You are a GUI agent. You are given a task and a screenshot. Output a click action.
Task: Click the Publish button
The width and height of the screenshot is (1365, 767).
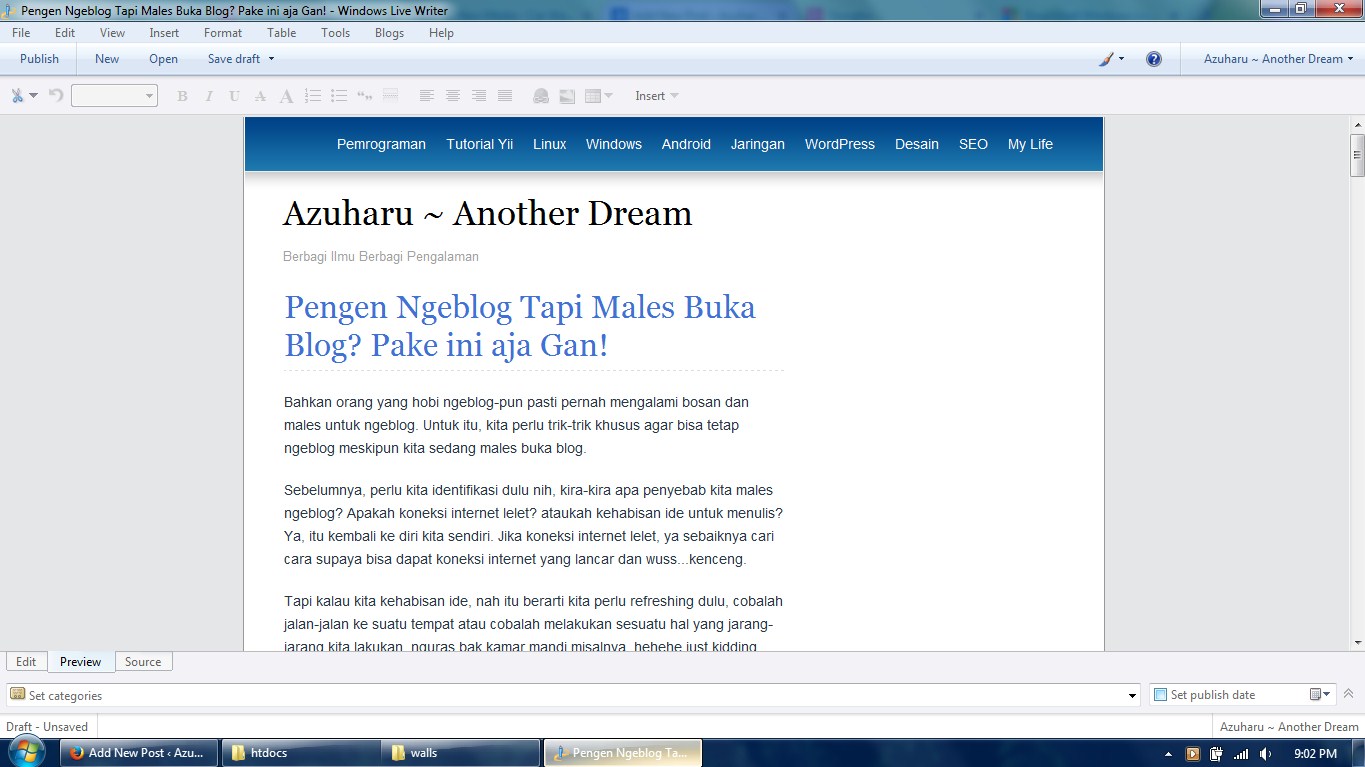pos(39,59)
